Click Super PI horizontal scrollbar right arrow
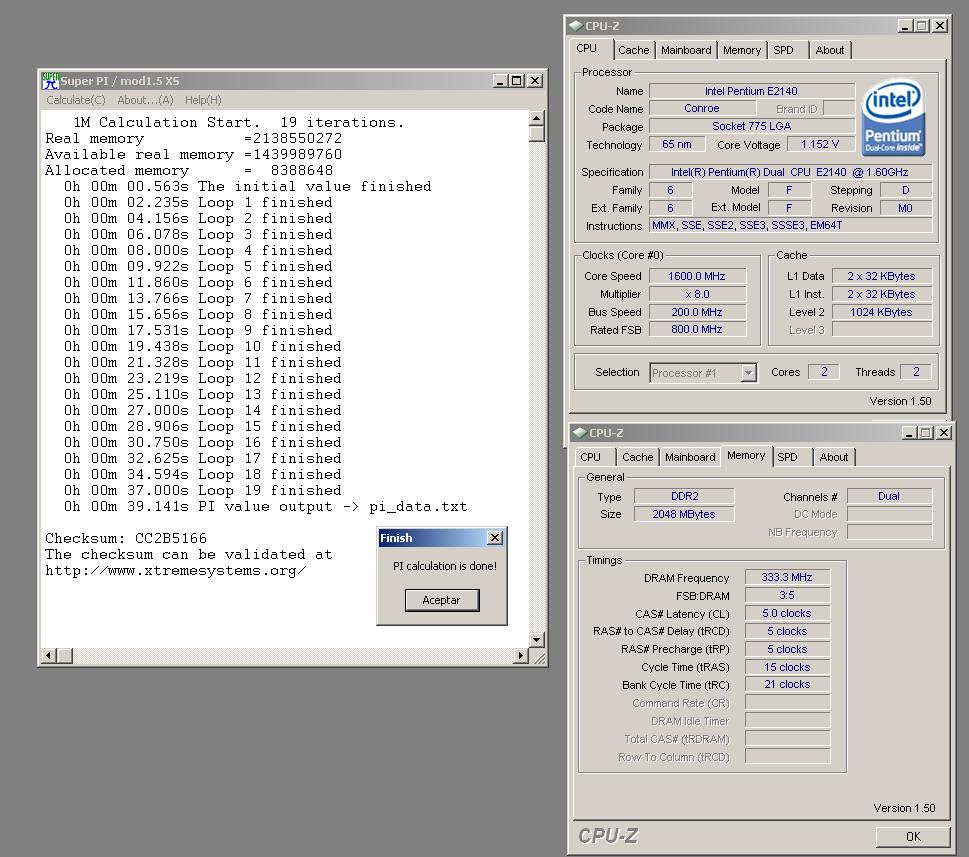Viewport: 969px width, 857px height. point(521,656)
